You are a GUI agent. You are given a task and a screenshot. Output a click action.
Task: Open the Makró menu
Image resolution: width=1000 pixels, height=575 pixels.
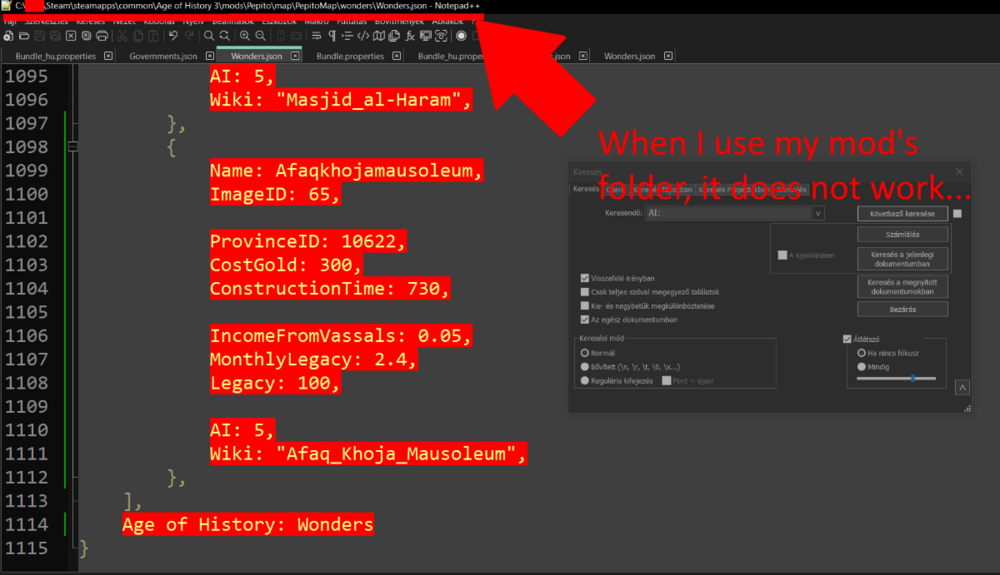[x=316, y=22]
